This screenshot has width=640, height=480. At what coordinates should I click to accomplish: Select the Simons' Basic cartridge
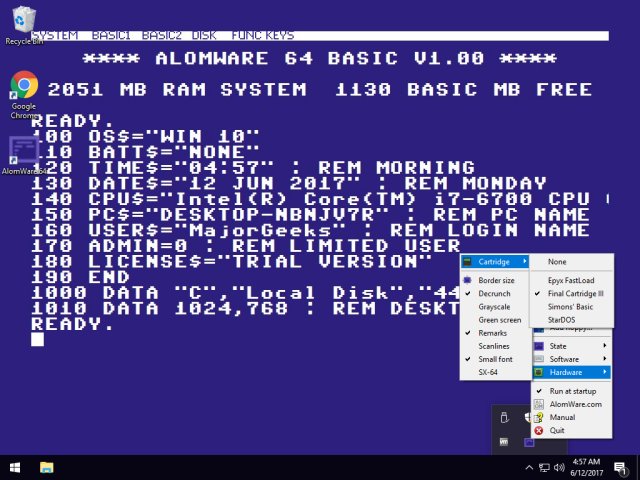[572, 307]
